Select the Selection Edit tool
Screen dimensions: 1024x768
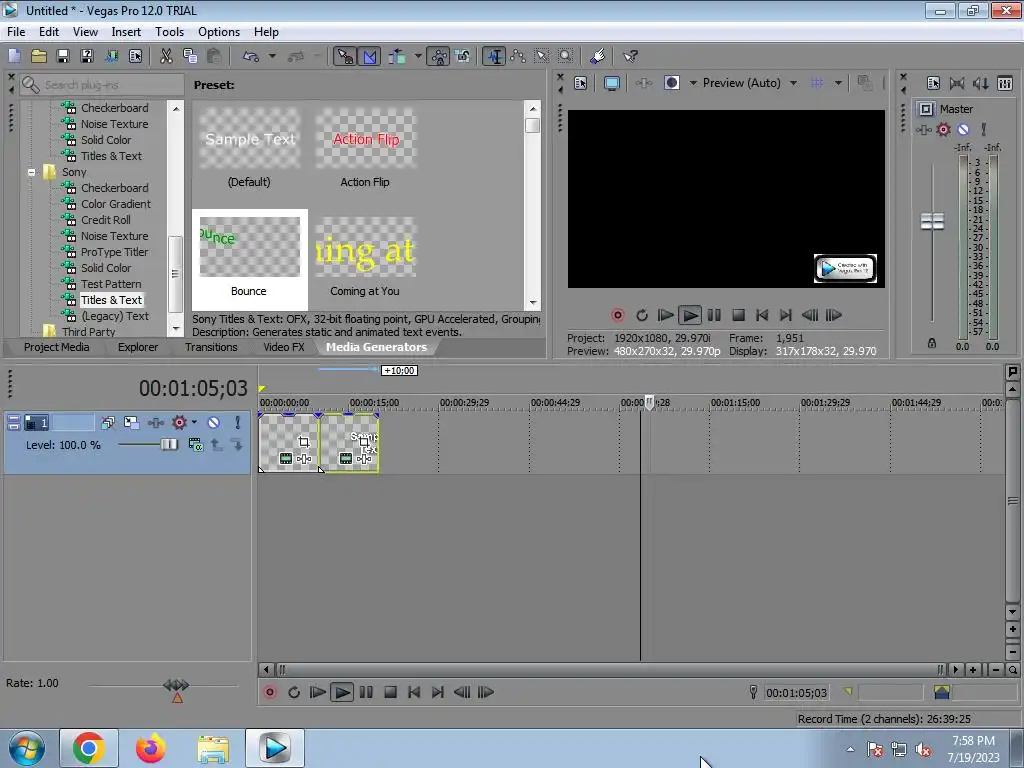[x=541, y=56]
